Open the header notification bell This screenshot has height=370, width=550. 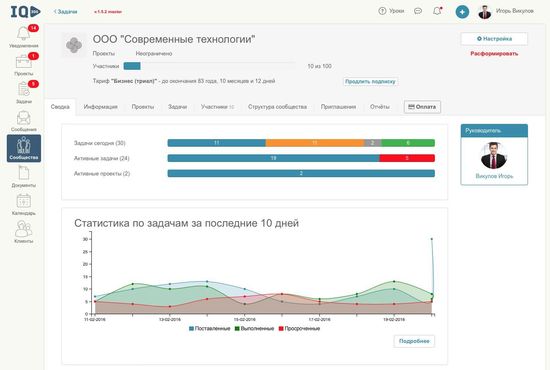(x=437, y=11)
